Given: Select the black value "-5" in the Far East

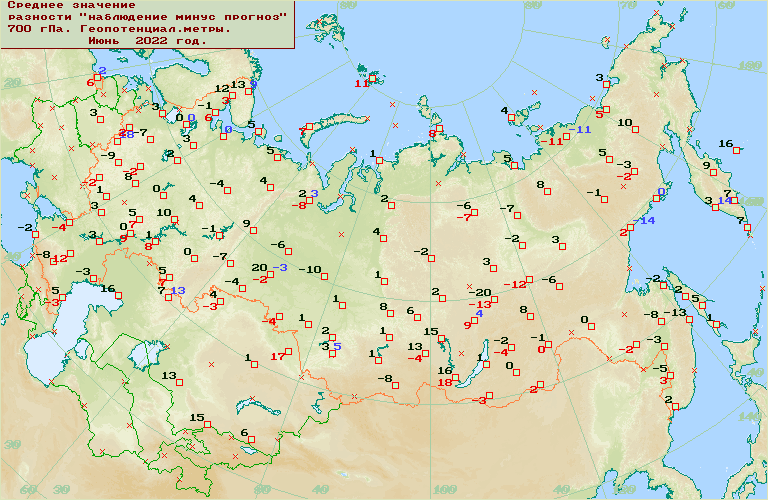Looking at the screenshot, I should pos(660,368).
